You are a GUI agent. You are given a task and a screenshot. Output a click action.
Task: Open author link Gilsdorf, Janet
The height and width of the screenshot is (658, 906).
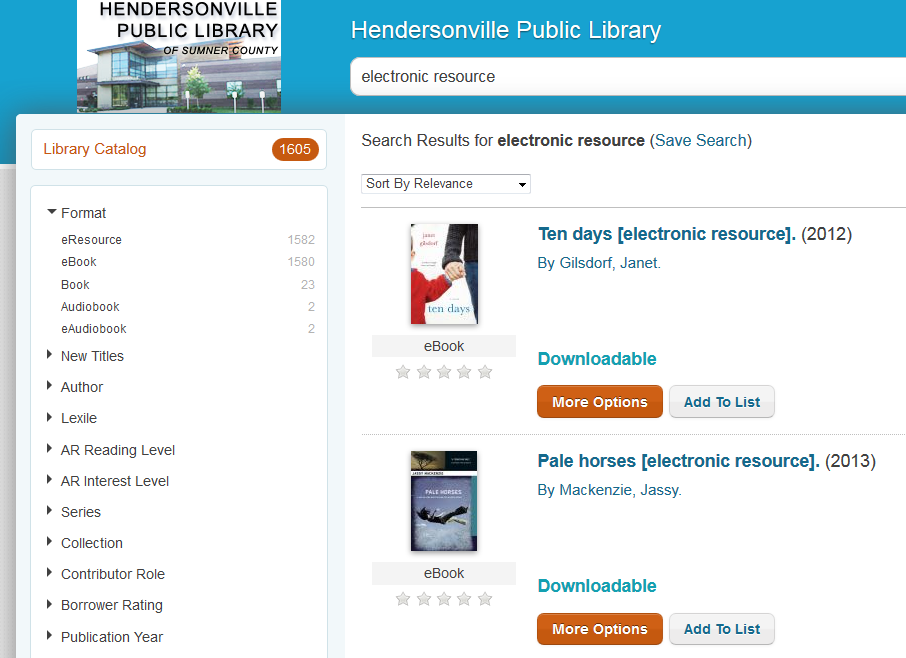[x=609, y=263]
